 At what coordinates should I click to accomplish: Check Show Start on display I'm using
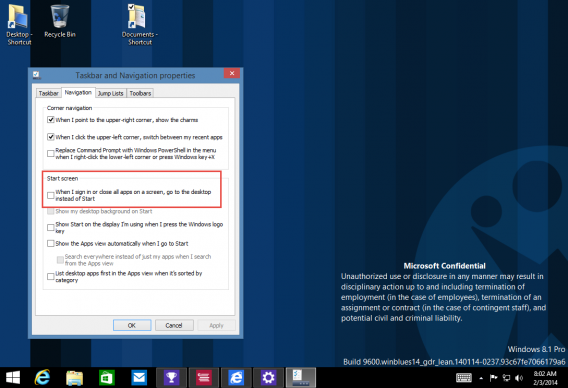(51, 228)
